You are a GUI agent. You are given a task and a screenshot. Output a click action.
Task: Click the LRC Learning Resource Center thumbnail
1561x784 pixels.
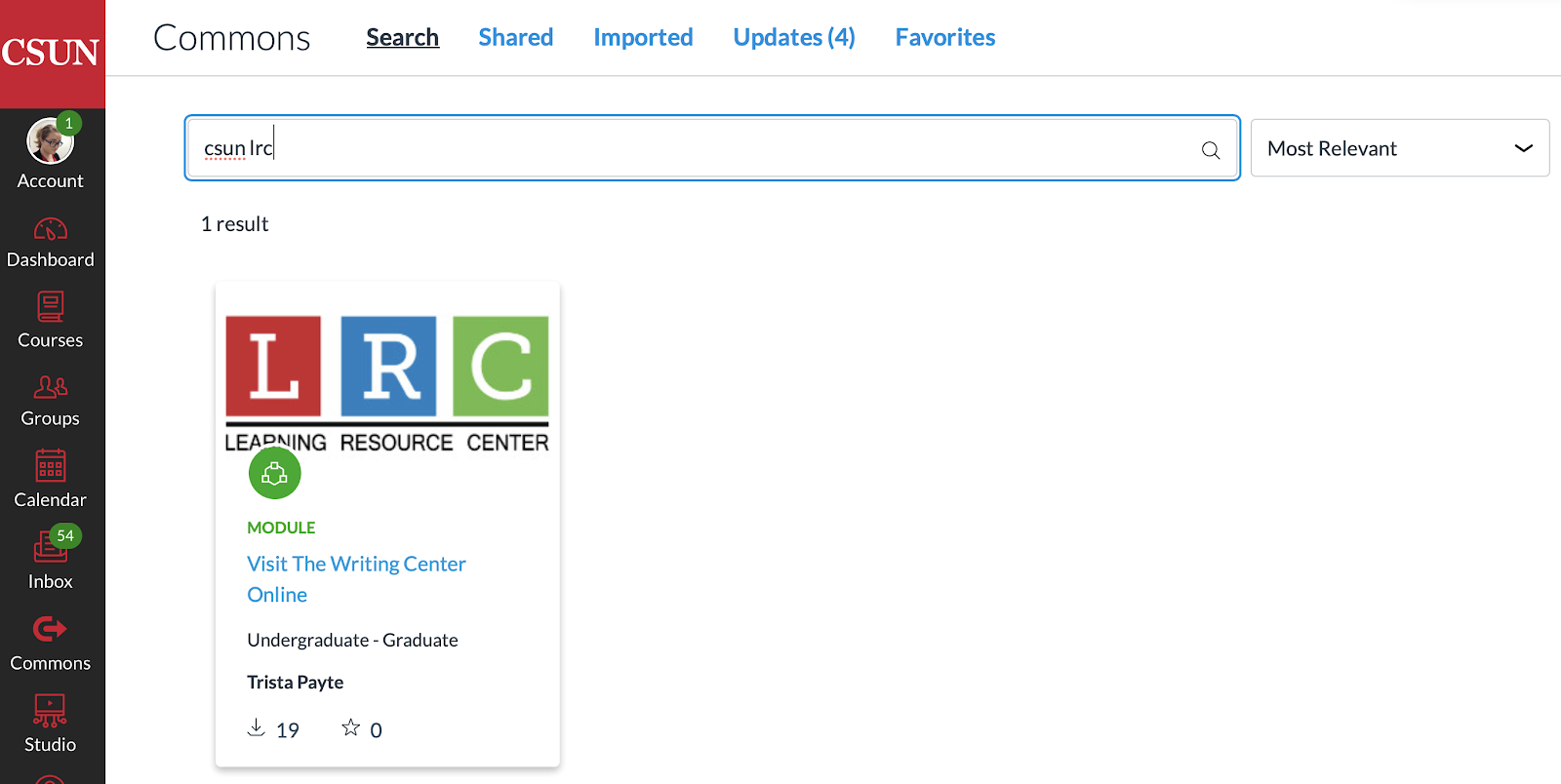coord(387,384)
